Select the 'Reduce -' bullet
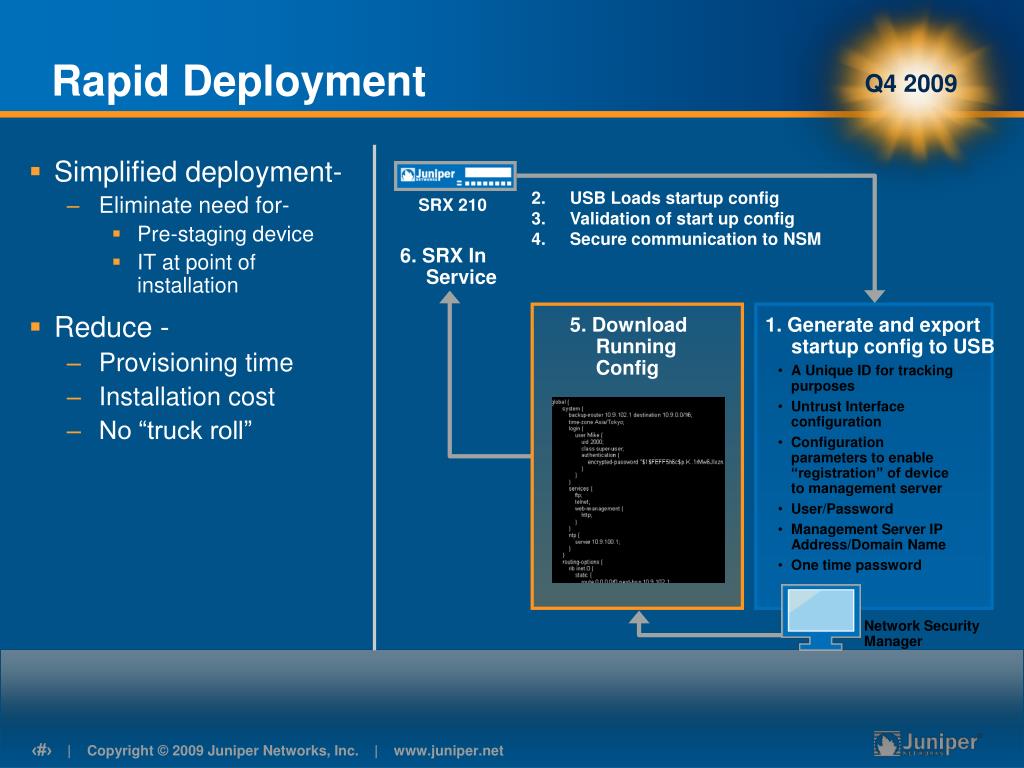 coord(112,327)
